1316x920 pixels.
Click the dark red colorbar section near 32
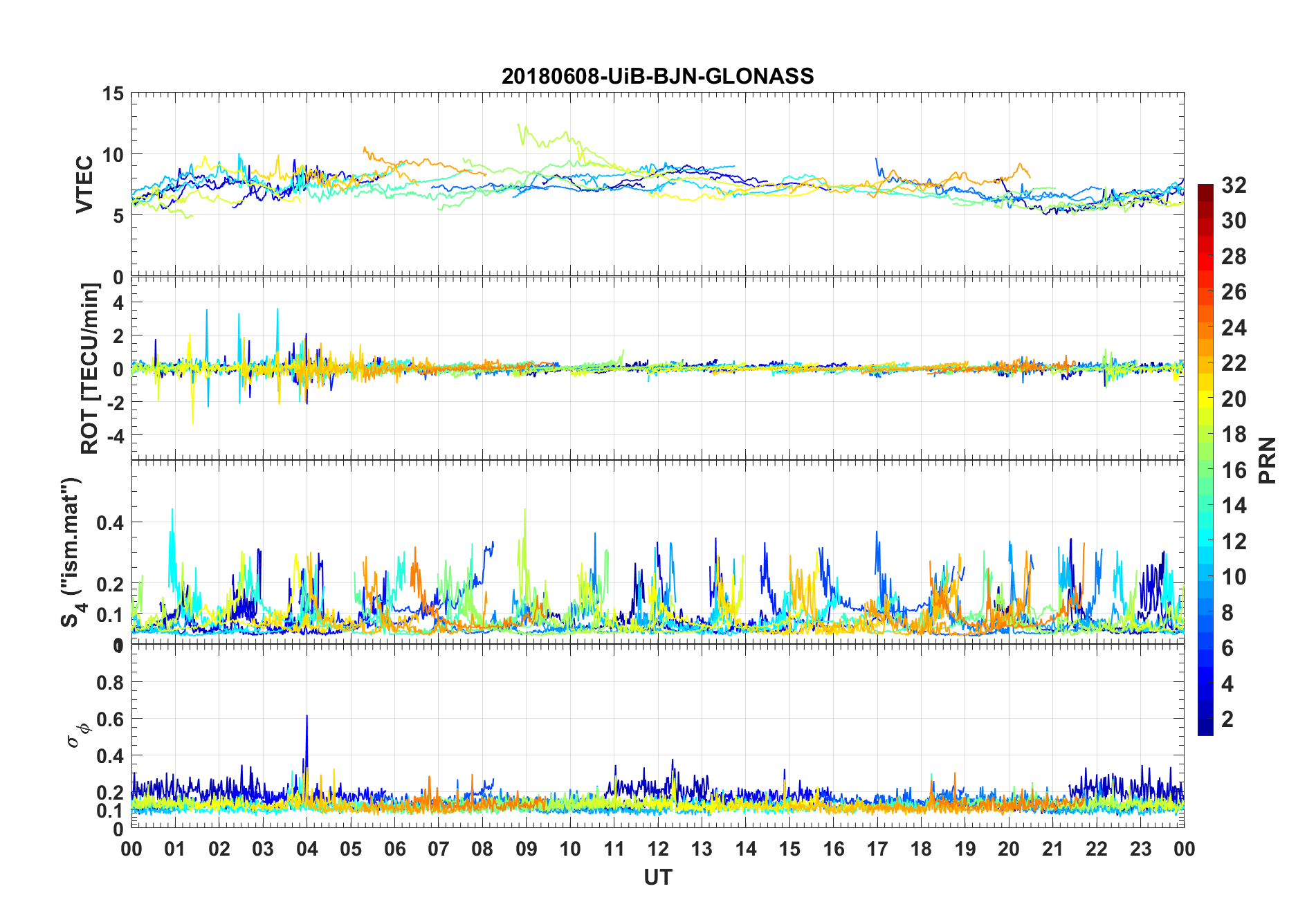(x=1205, y=192)
